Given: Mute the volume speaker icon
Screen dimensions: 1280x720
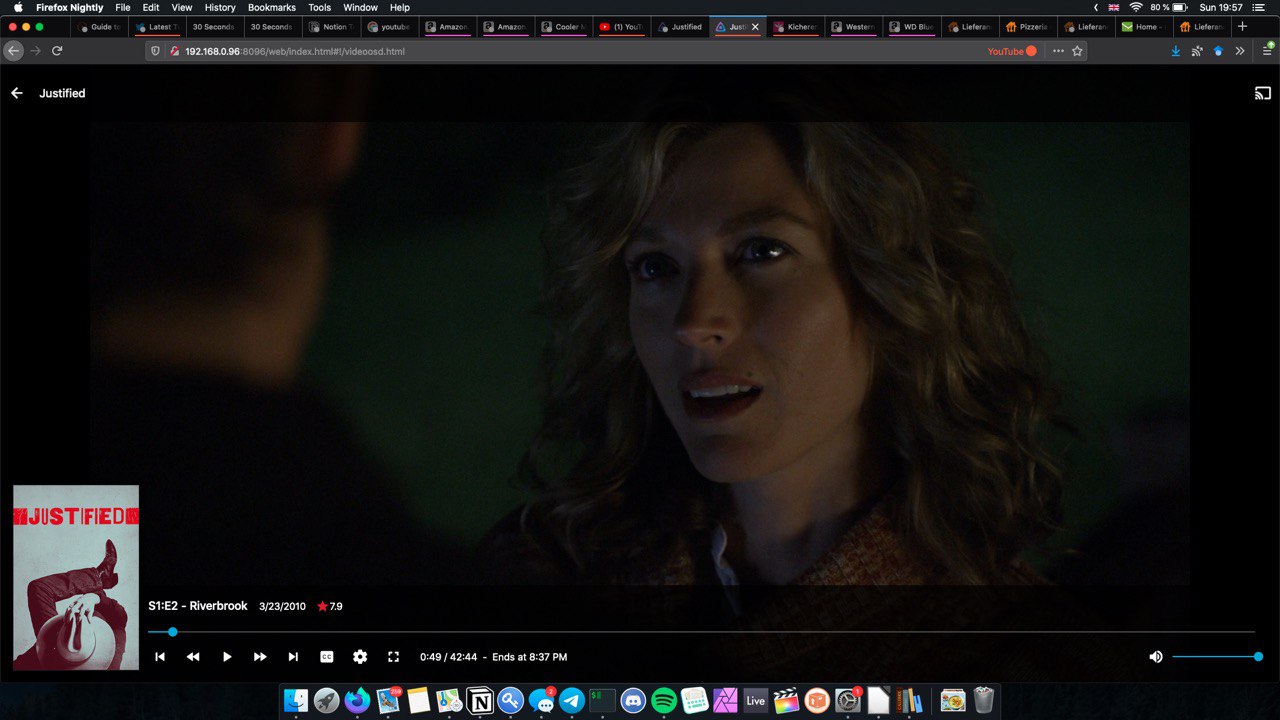Looking at the screenshot, I should tap(1156, 657).
